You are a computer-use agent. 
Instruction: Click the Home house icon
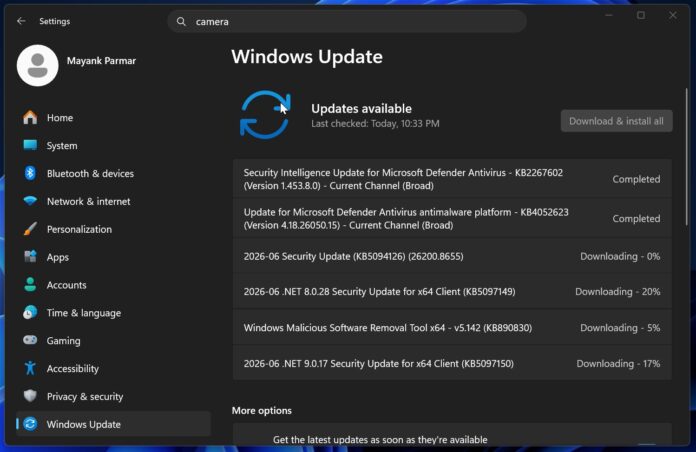[x=30, y=117]
